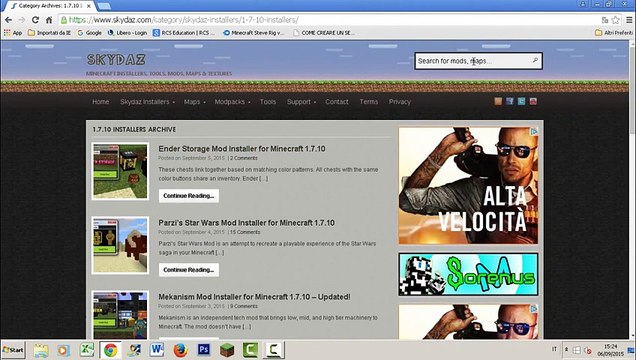This screenshot has width=636, height=360.
Task: Open Firefox from the taskbar
Action: (x=180, y=350)
